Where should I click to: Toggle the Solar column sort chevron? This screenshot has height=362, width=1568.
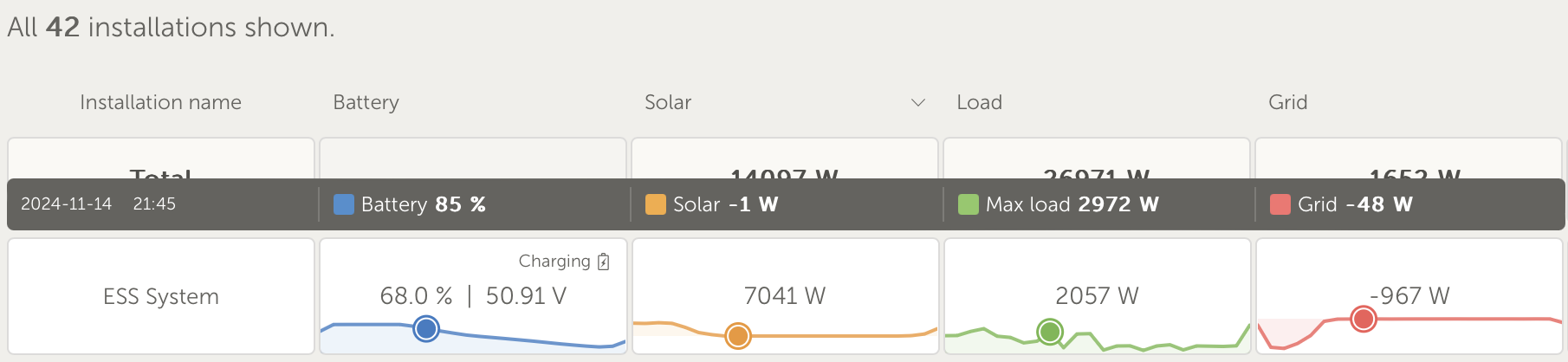click(x=918, y=103)
